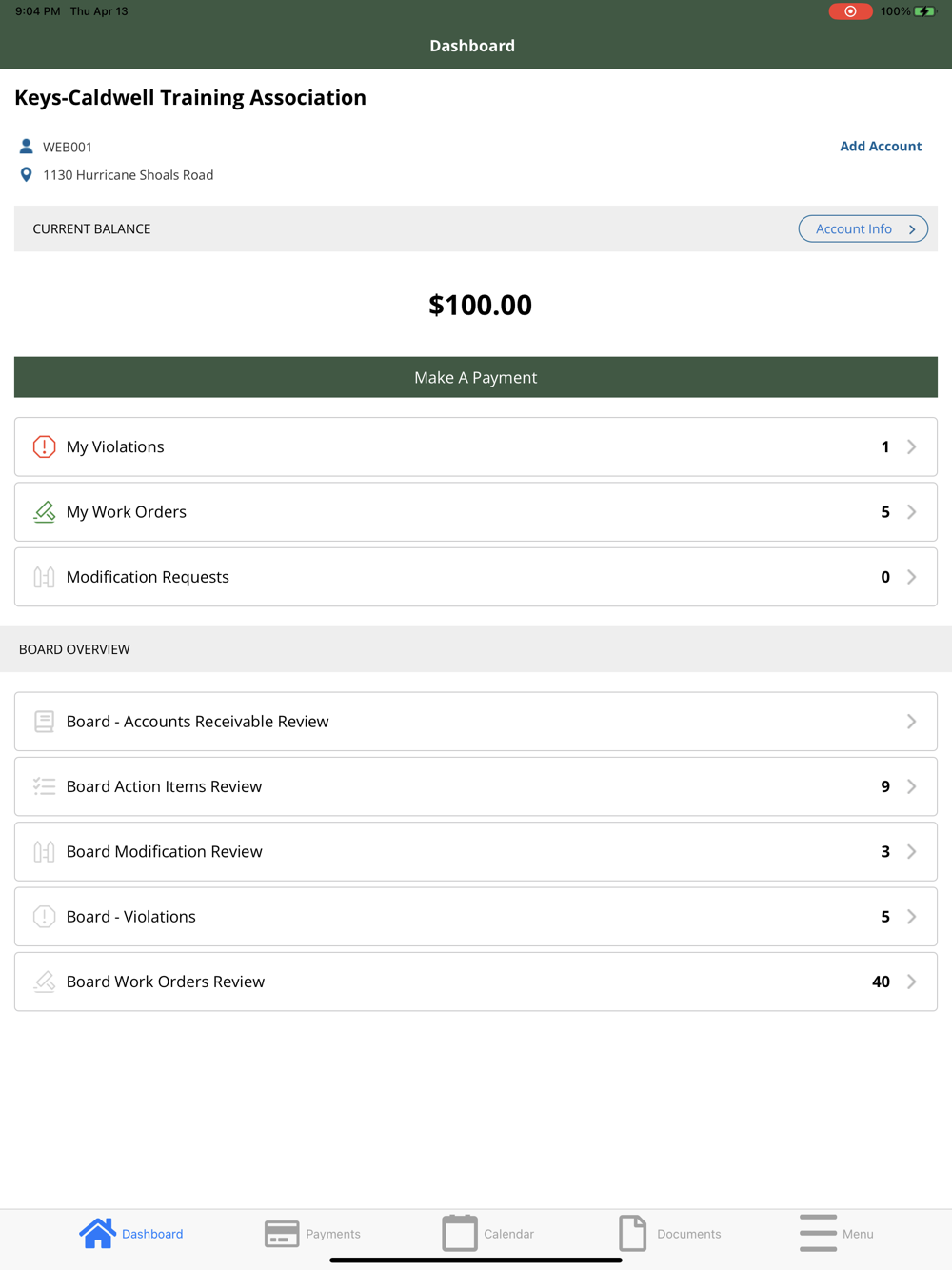The height and width of the screenshot is (1270, 952).
Task: Switch to the Calendar tab label
Action: tap(508, 1234)
